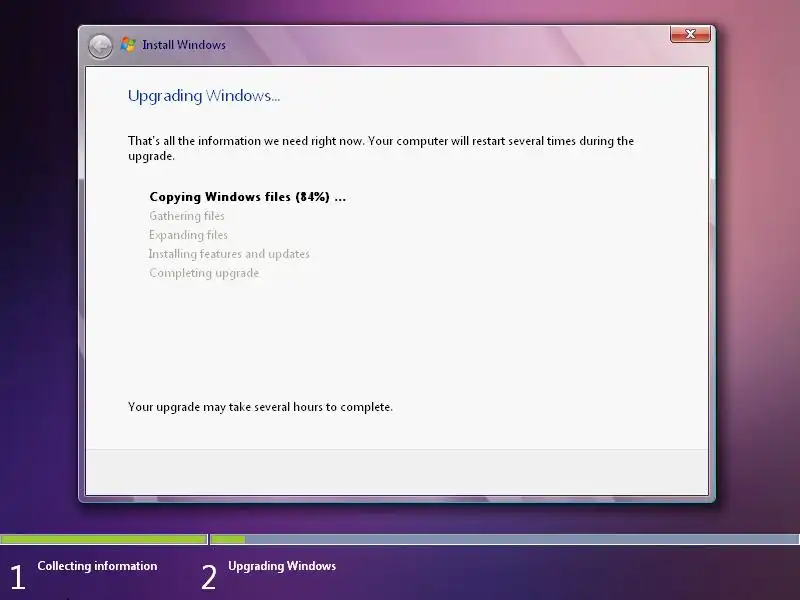Click stage 1 Collecting information label
The height and width of the screenshot is (600, 800).
tap(97, 566)
